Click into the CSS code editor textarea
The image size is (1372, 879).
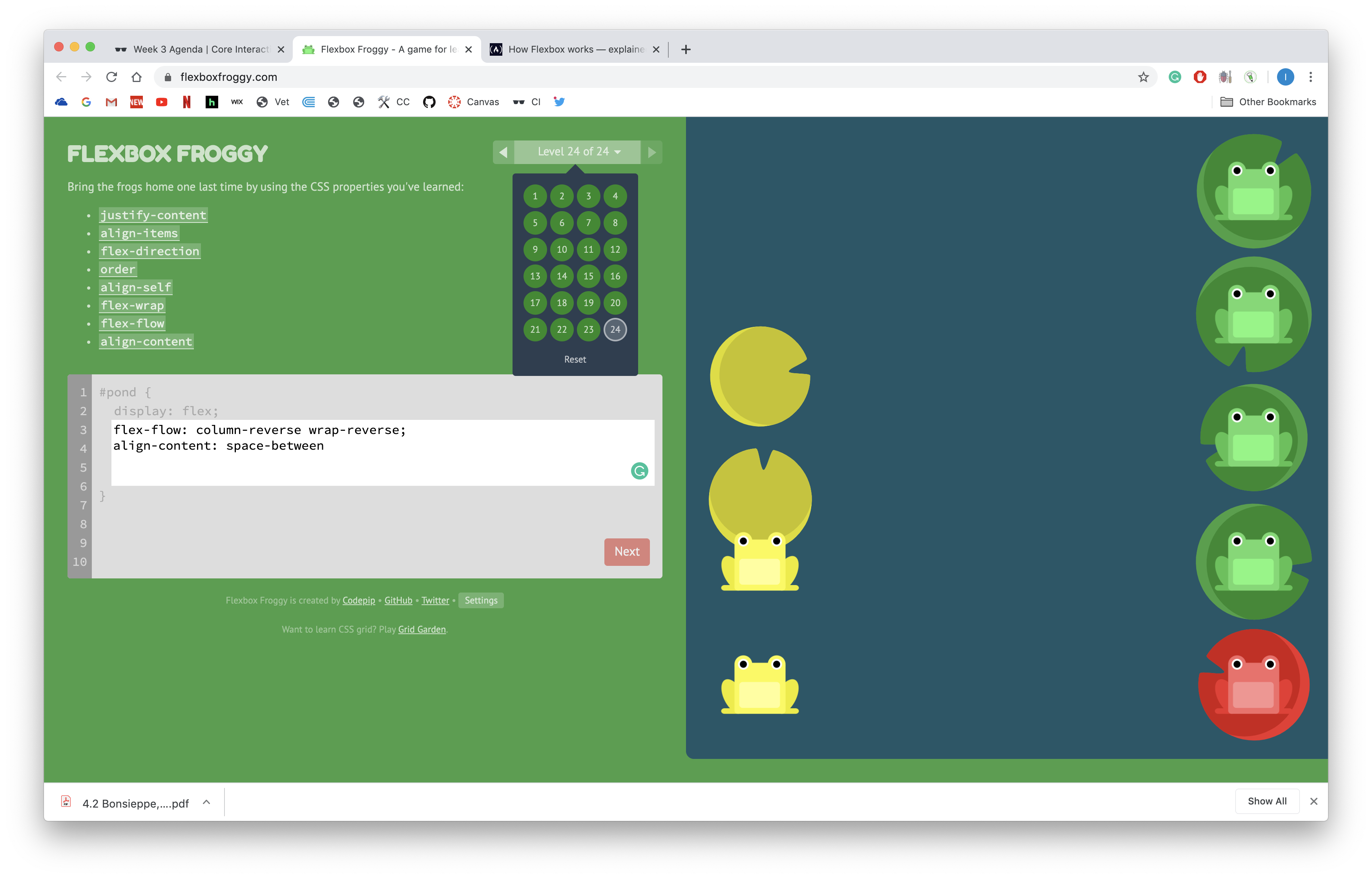click(382, 453)
